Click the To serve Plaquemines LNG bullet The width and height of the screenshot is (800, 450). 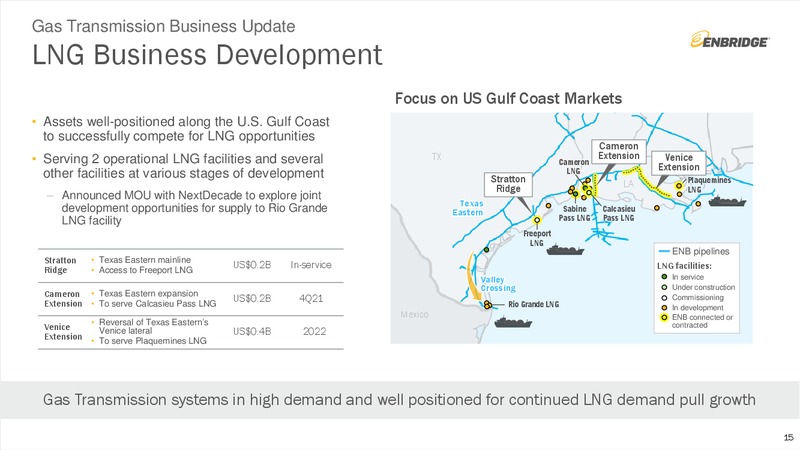(153, 341)
